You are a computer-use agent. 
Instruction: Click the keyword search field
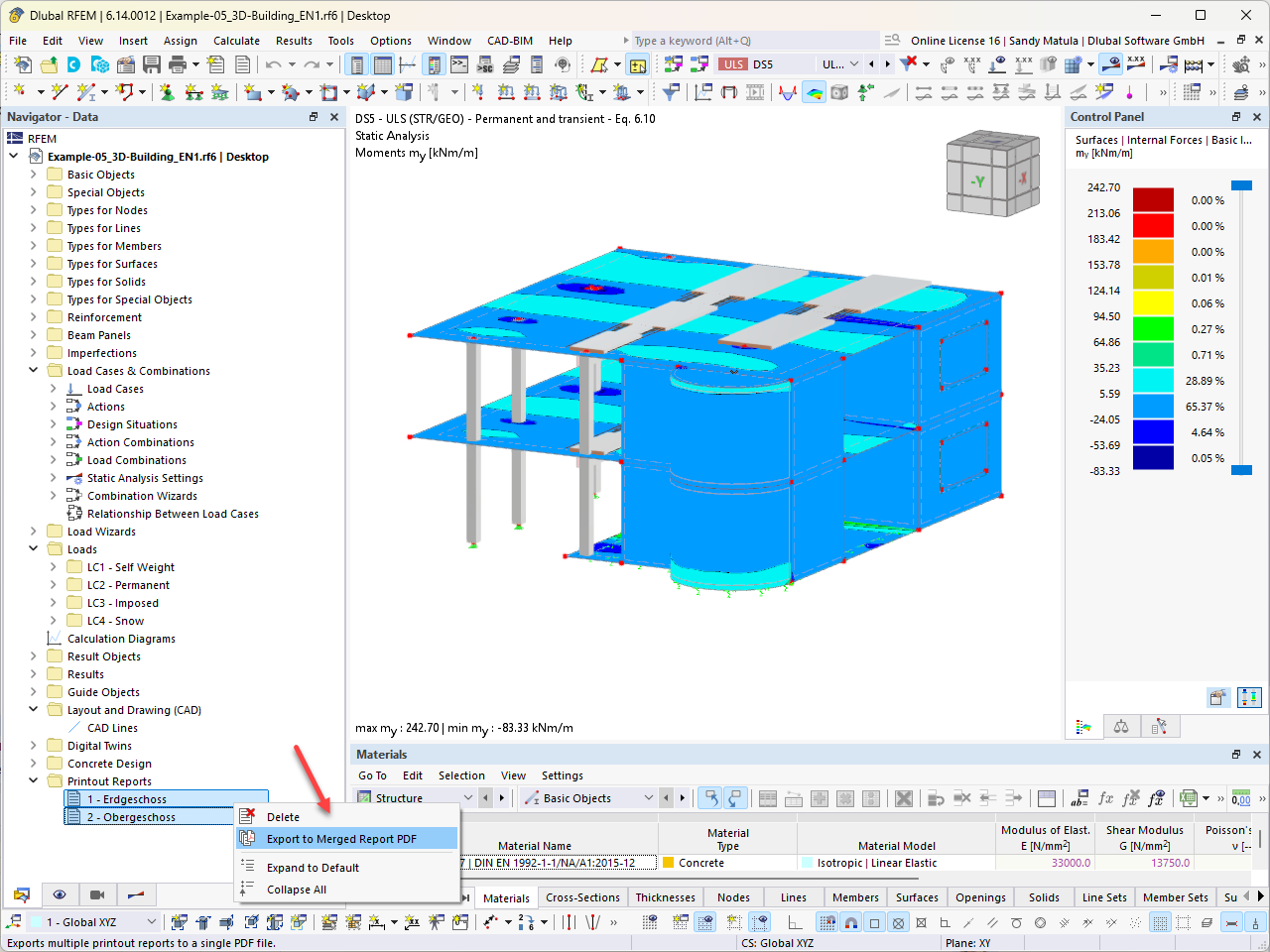pos(755,41)
